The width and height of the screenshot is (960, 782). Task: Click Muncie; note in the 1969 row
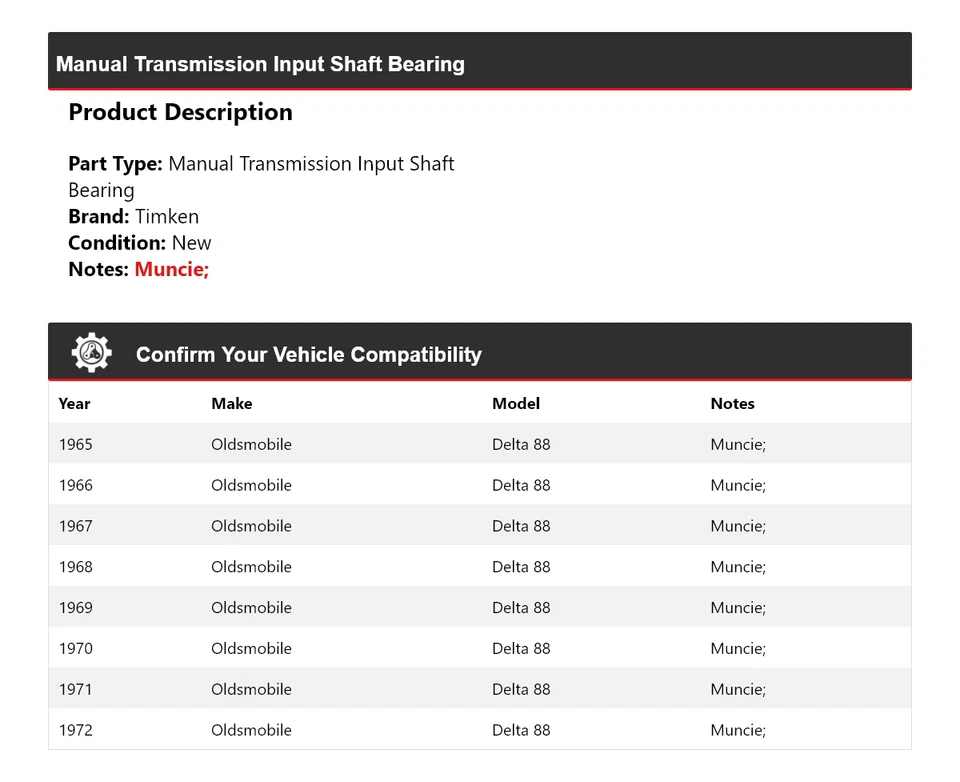click(738, 608)
